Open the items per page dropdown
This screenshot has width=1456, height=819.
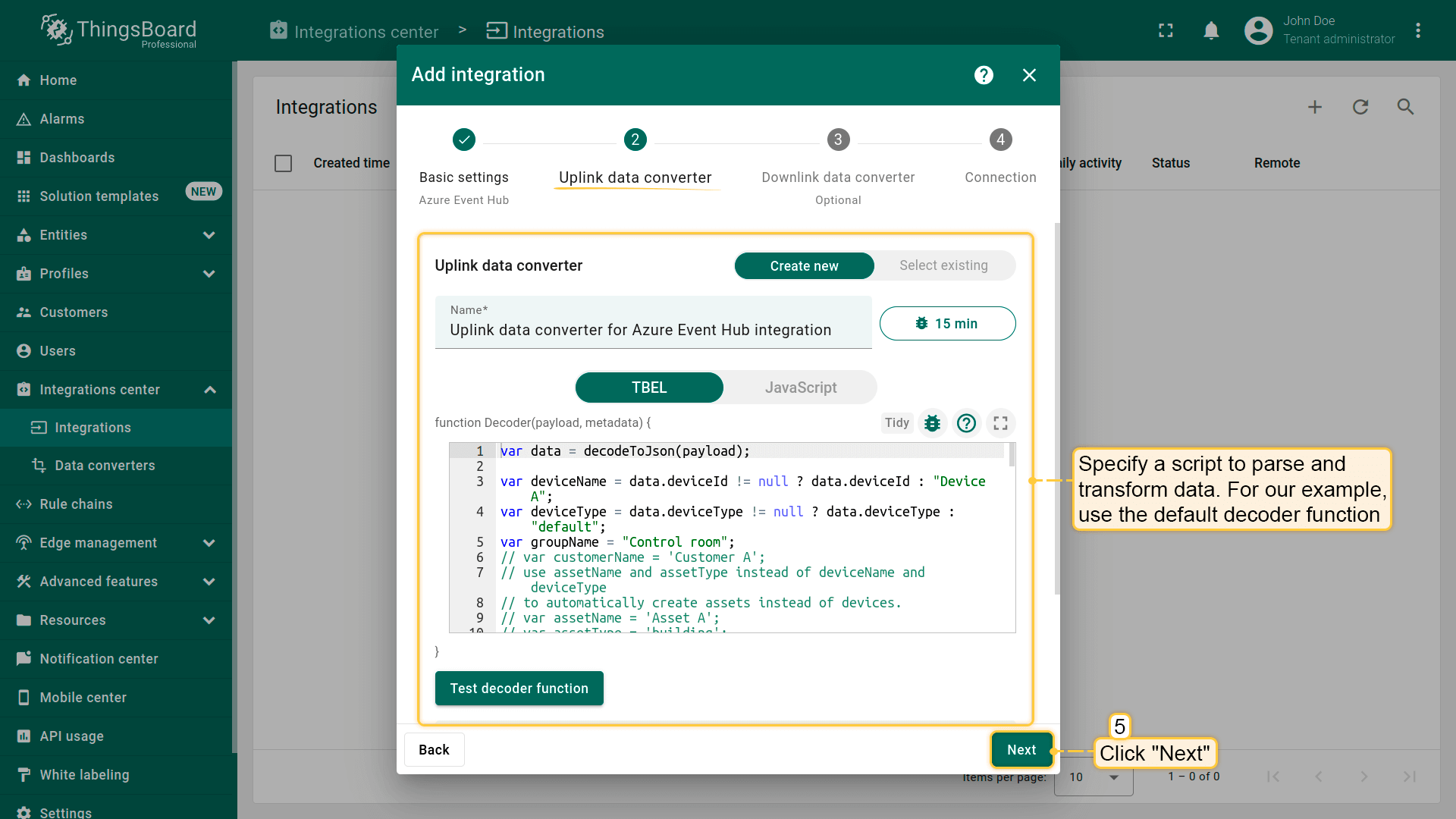(x=1094, y=777)
